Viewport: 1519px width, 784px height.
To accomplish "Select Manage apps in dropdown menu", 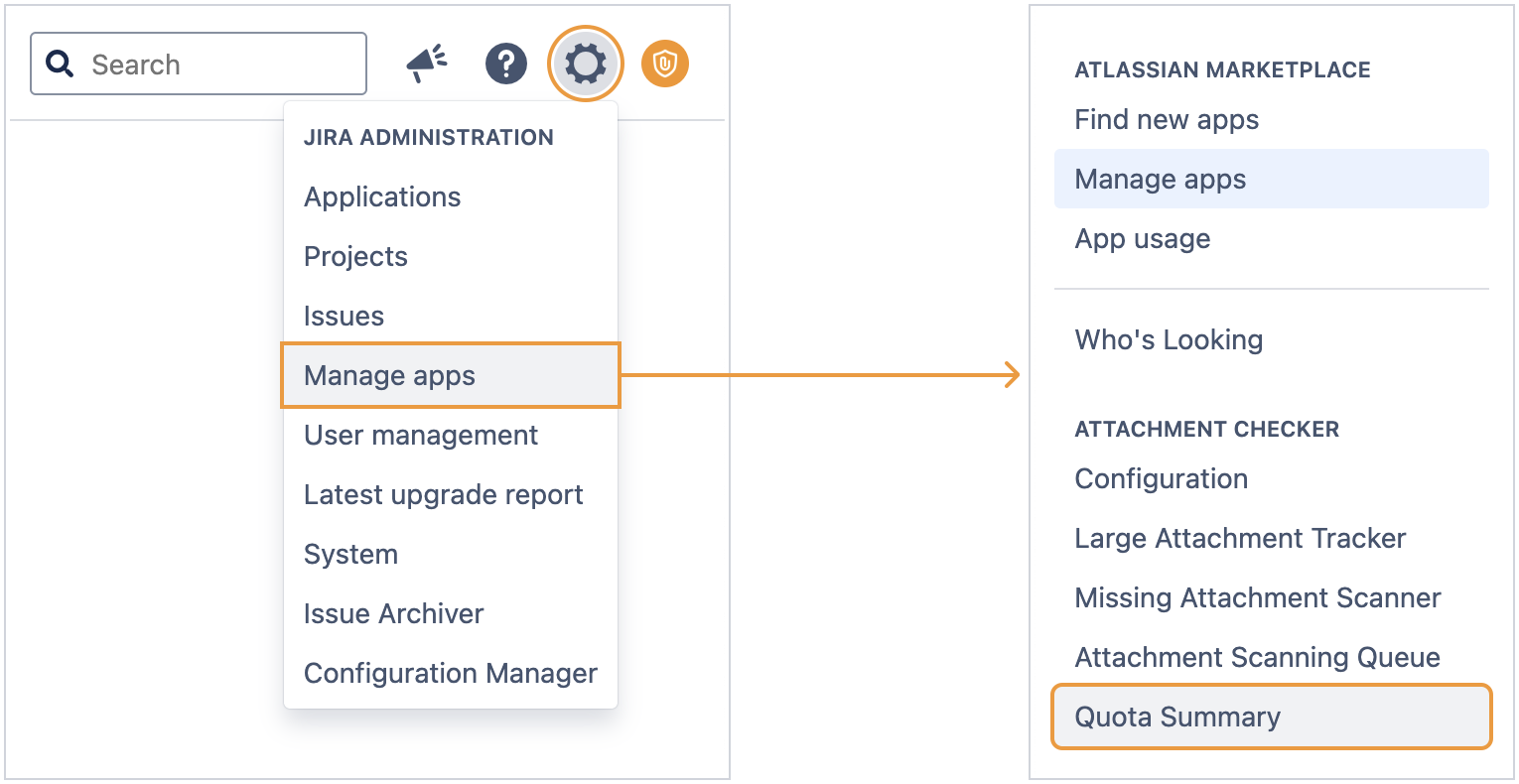I will point(389,376).
